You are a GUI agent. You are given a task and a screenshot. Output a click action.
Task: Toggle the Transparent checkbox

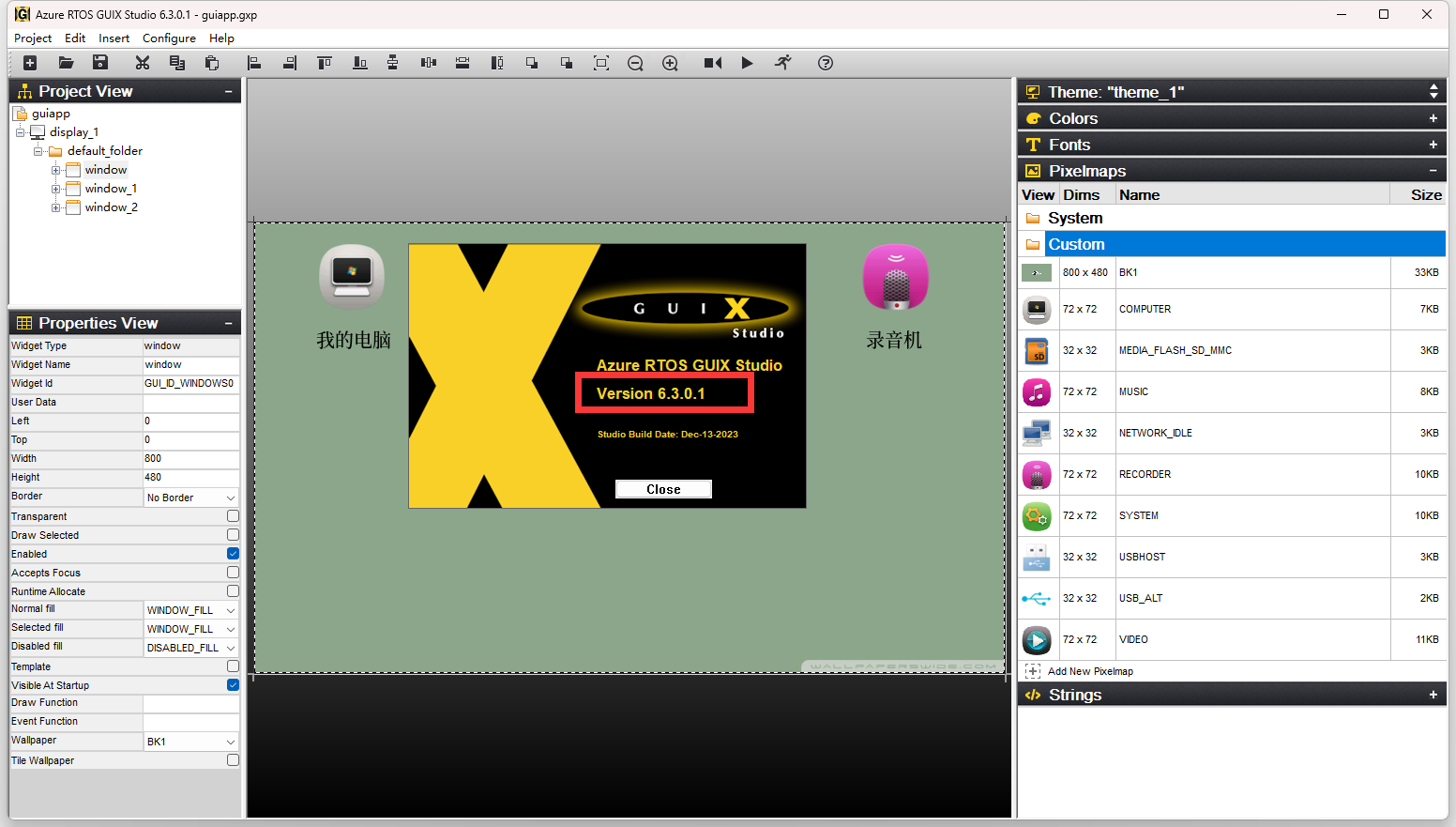pos(233,516)
